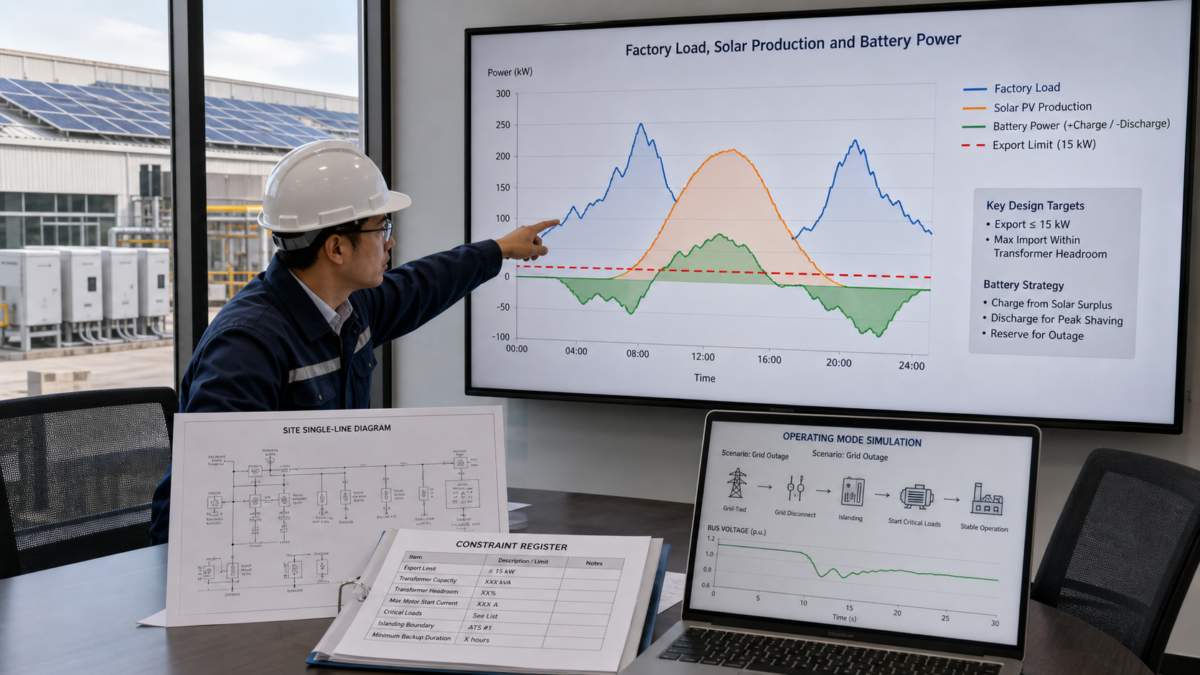
Task: Click the Stable Operation factory icon
Action: point(987,498)
